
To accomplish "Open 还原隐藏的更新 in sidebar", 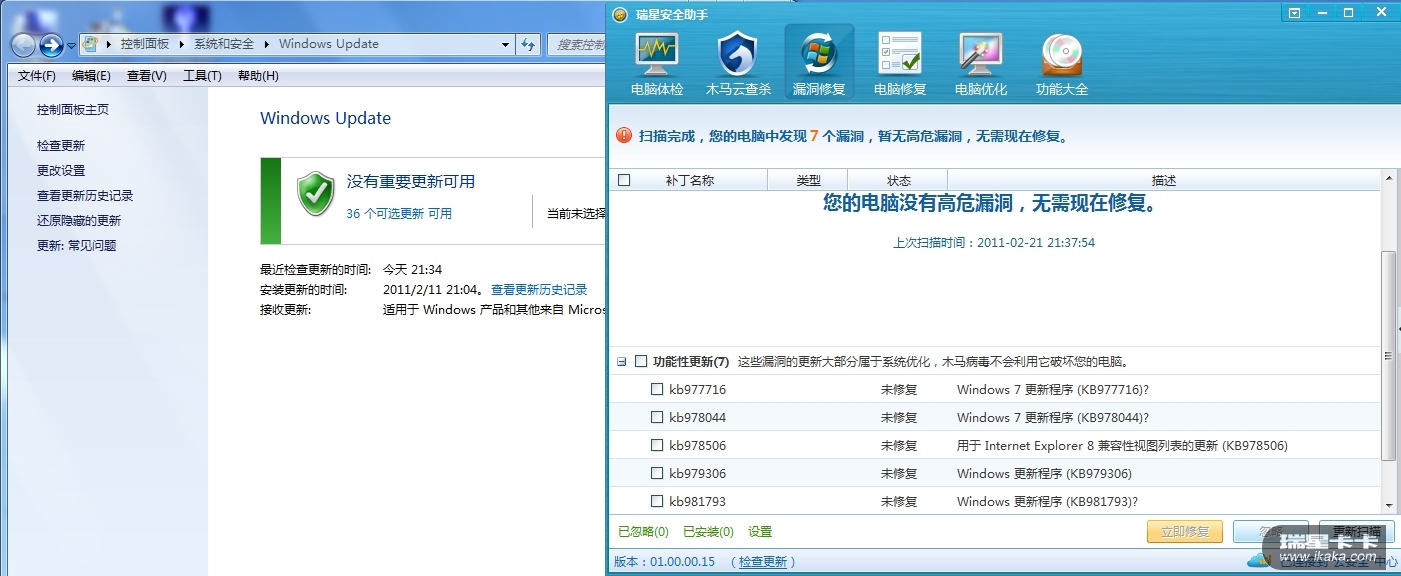I will (79, 221).
